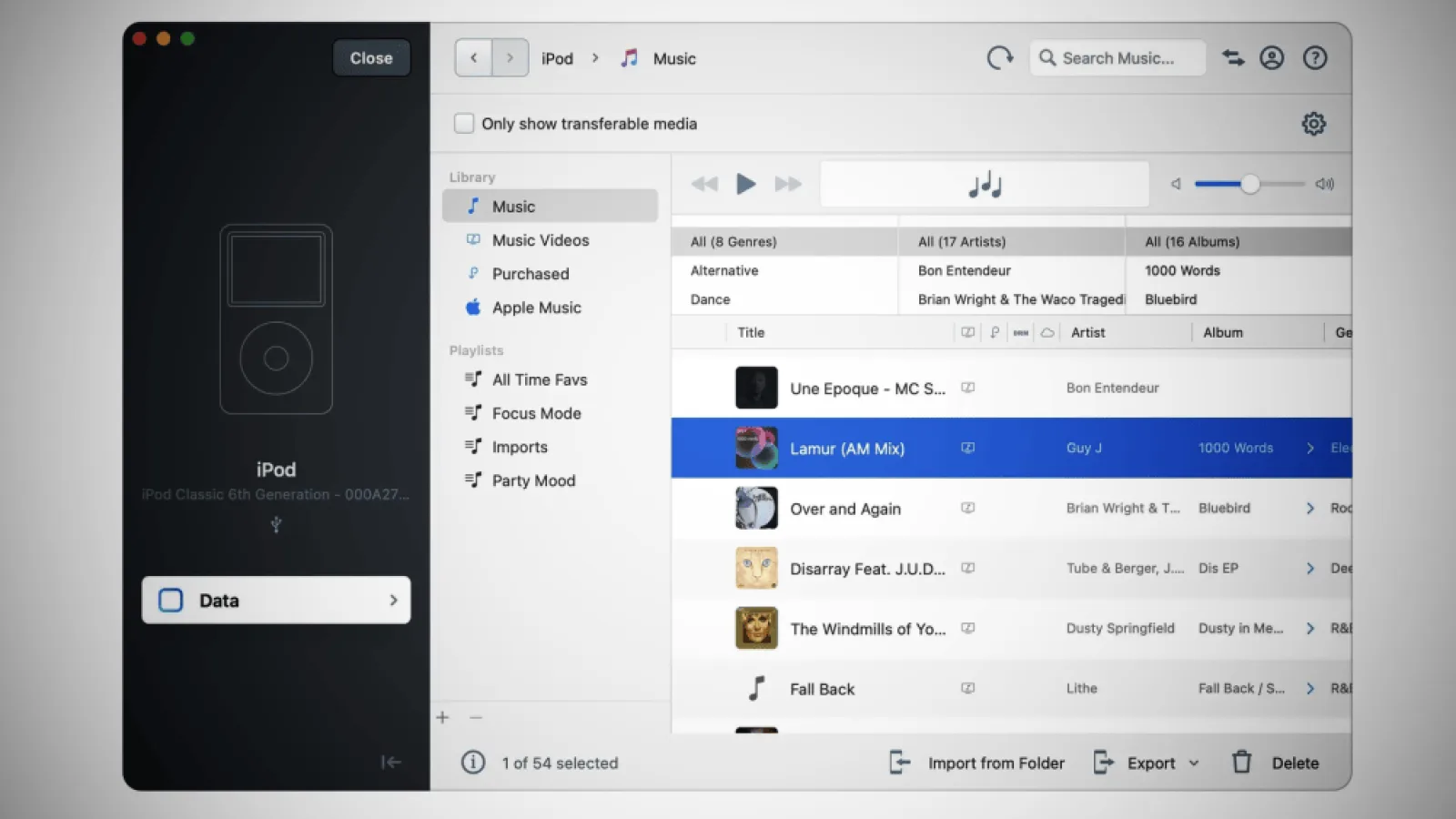The height and width of the screenshot is (819, 1456).
Task: Play the selected track
Action: pyautogui.click(x=746, y=184)
